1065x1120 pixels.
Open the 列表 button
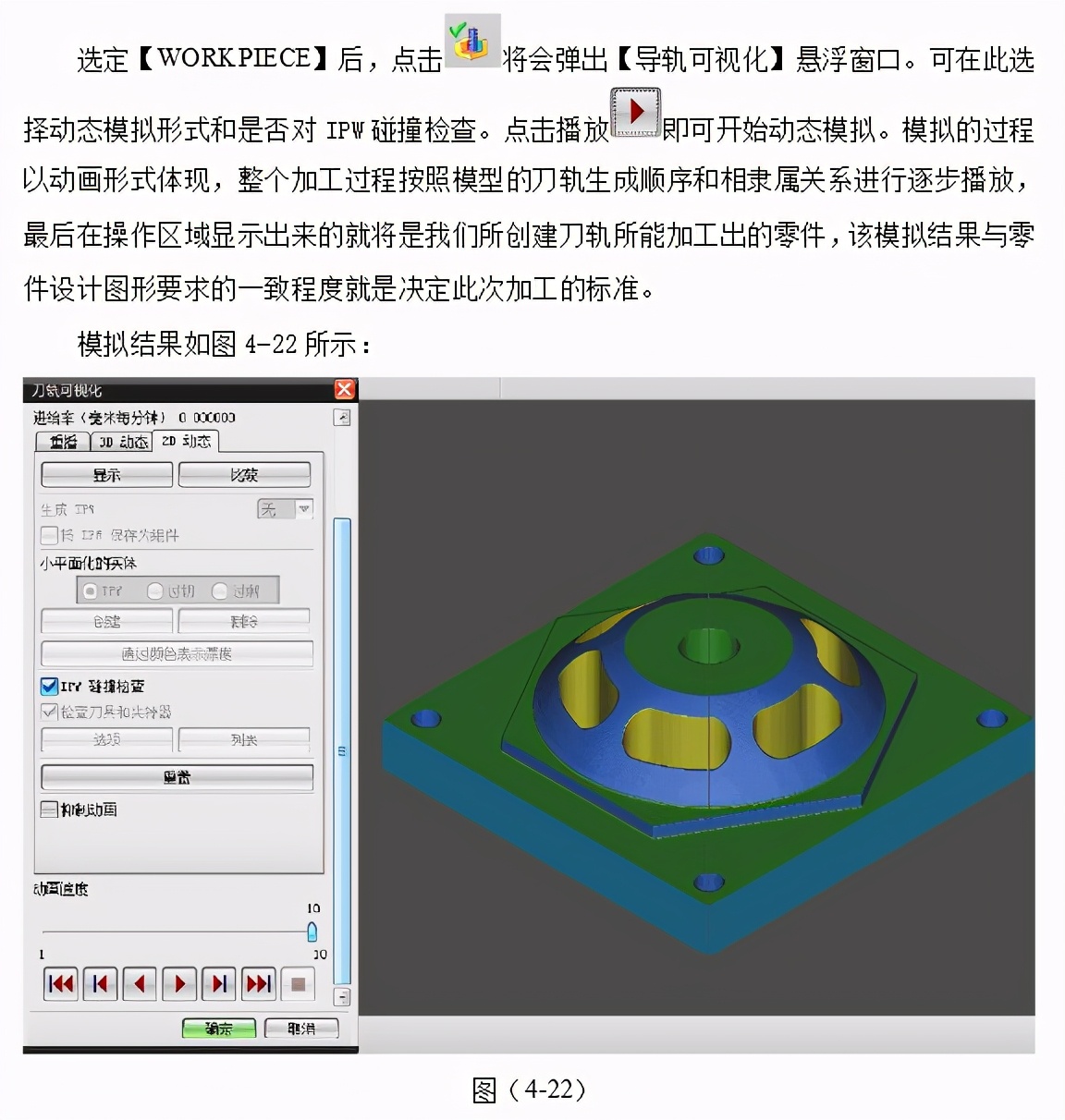(244, 739)
